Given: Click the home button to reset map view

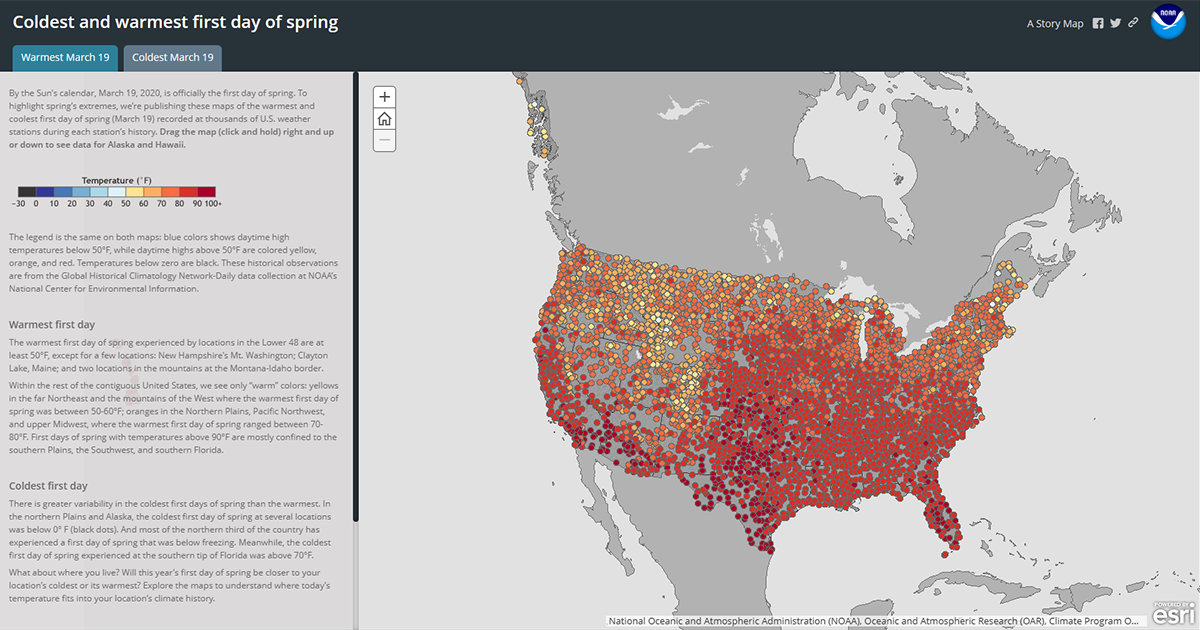Looking at the screenshot, I should pos(384,118).
